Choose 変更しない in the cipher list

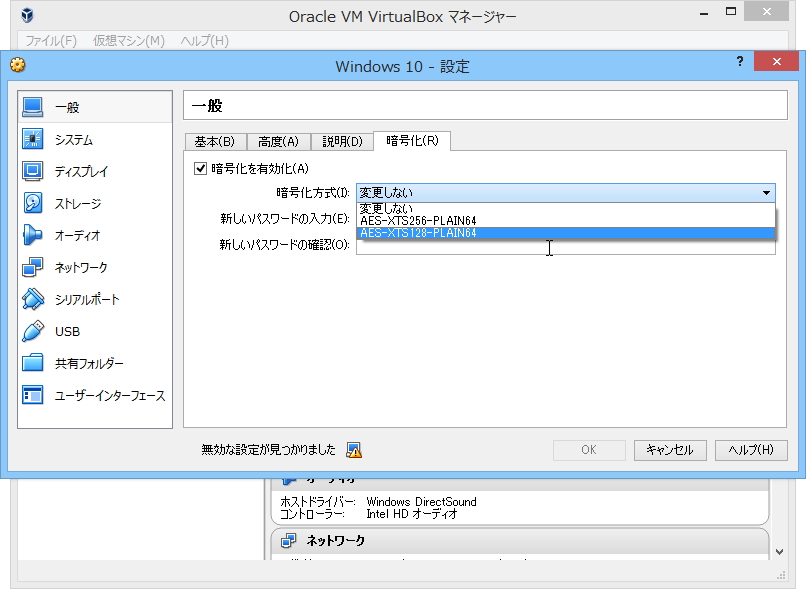565,208
